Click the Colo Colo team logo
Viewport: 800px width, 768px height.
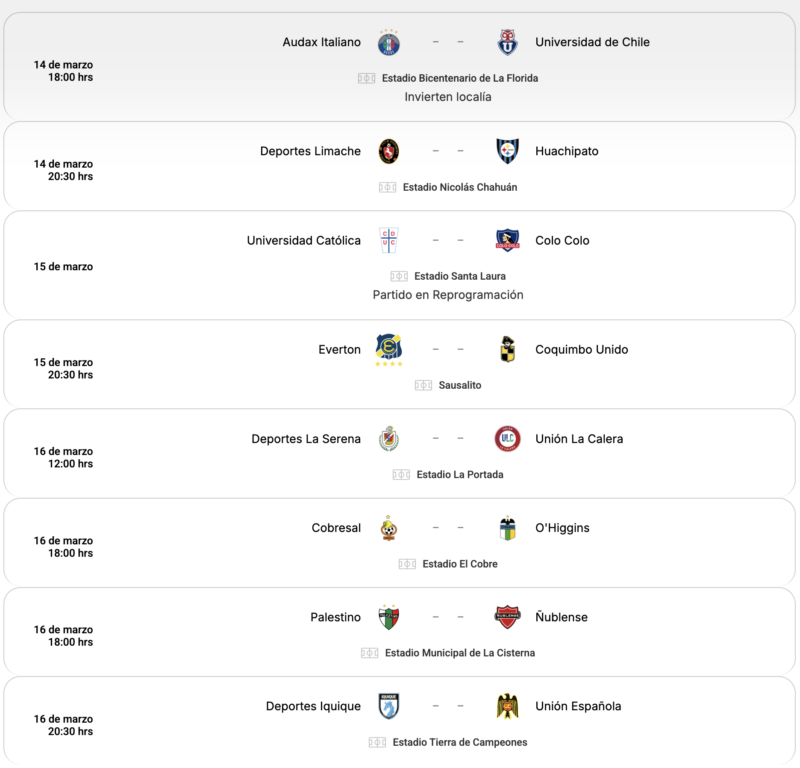pyautogui.click(x=508, y=240)
